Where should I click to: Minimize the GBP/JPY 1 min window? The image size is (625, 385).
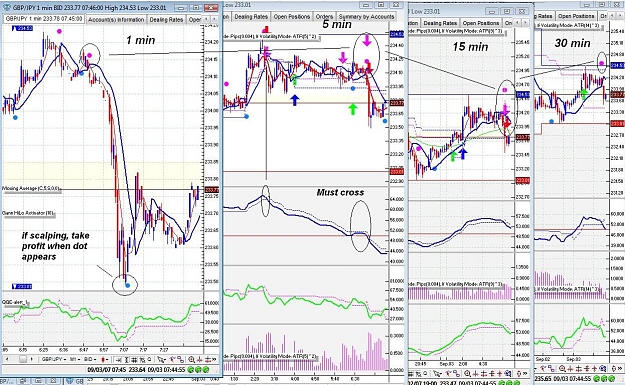pyautogui.click(x=181, y=7)
